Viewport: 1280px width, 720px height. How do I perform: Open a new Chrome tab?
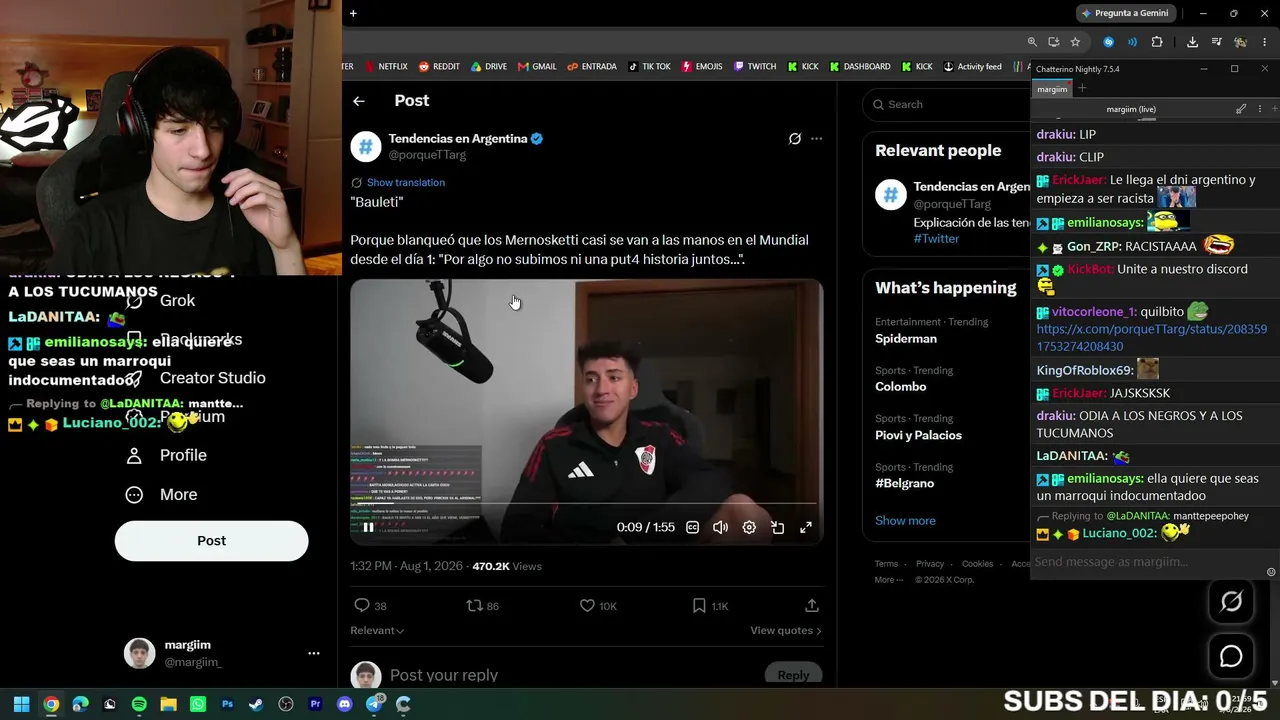353,13
